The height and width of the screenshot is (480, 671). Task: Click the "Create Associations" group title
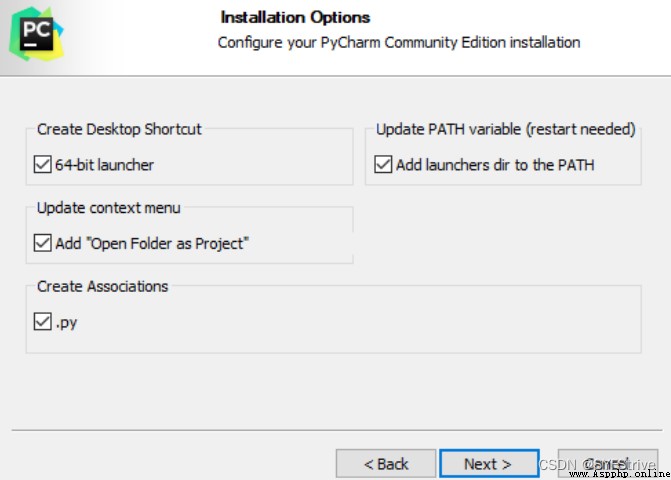pyautogui.click(x=103, y=287)
